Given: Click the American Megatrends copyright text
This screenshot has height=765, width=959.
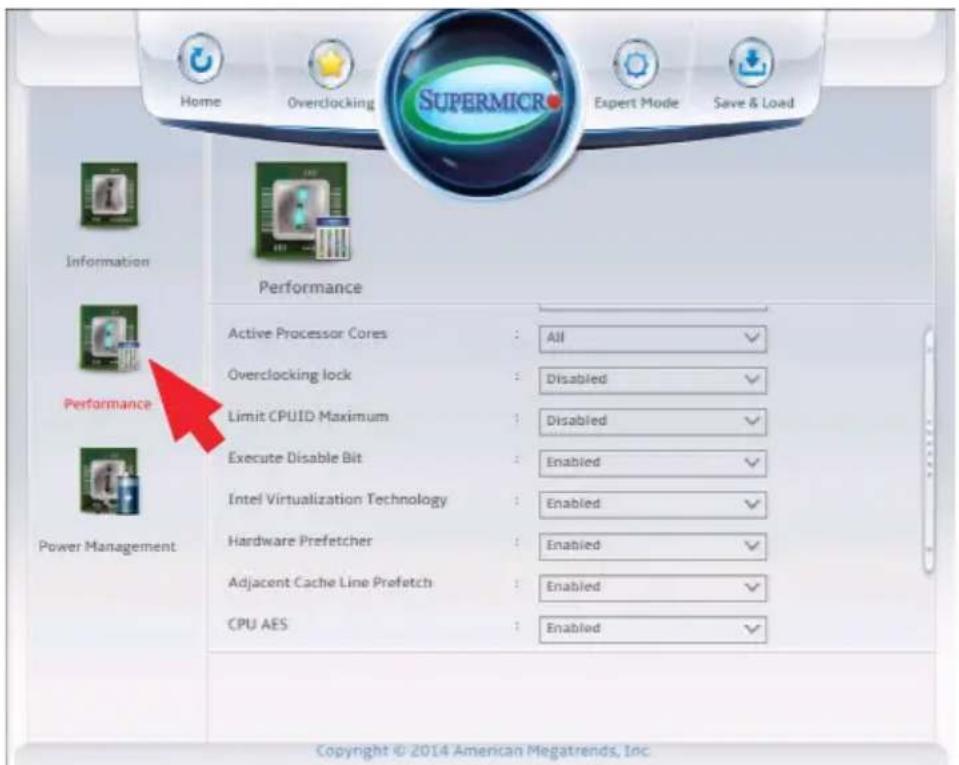Looking at the screenshot, I should 483,750.
